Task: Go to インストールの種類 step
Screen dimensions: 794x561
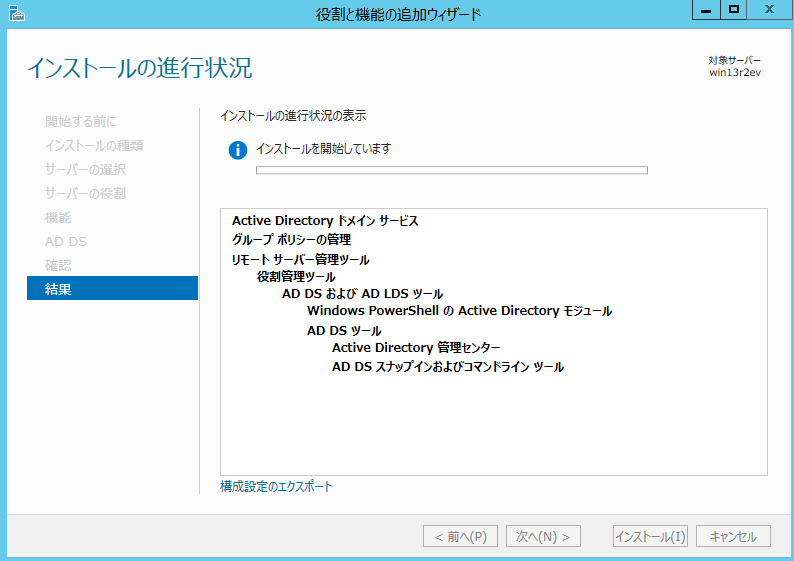Action: tap(94, 146)
